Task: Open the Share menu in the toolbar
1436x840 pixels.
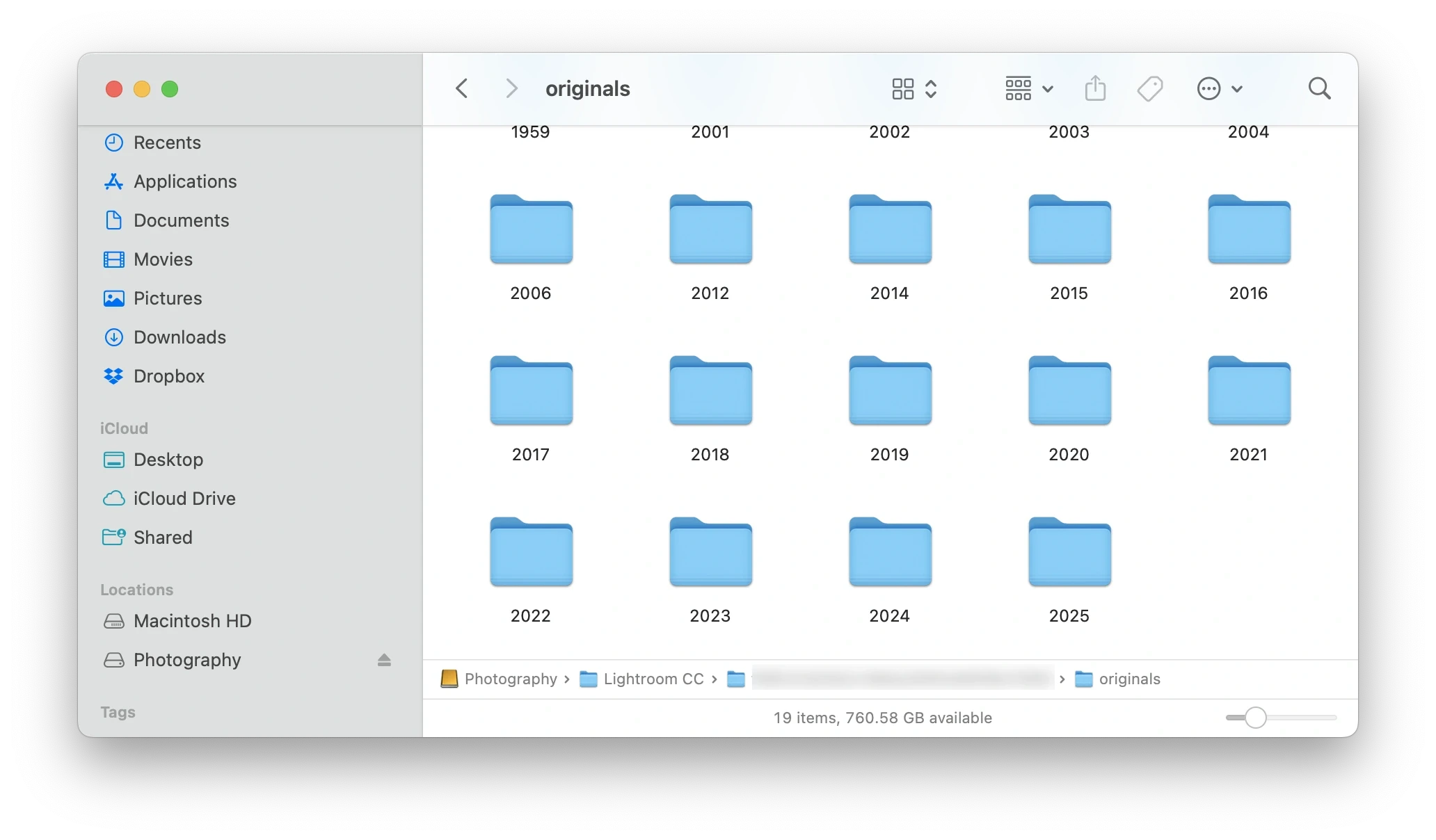Action: 1094,88
